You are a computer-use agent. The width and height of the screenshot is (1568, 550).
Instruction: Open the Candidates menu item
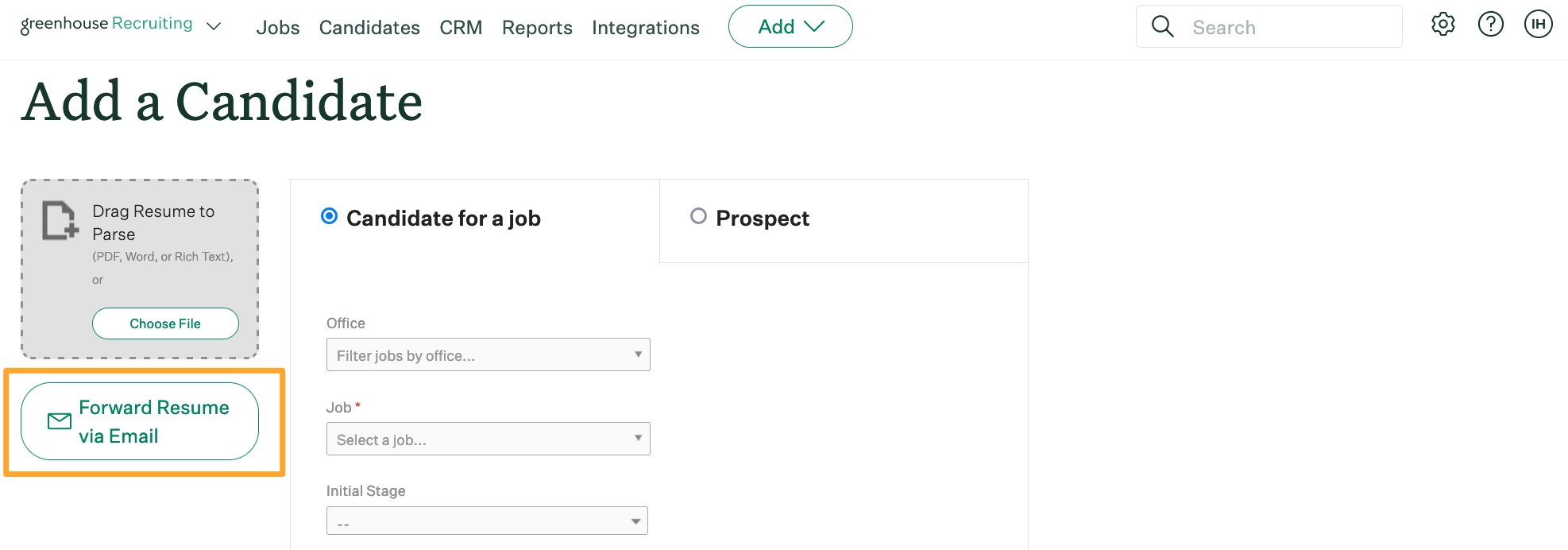pos(369,28)
